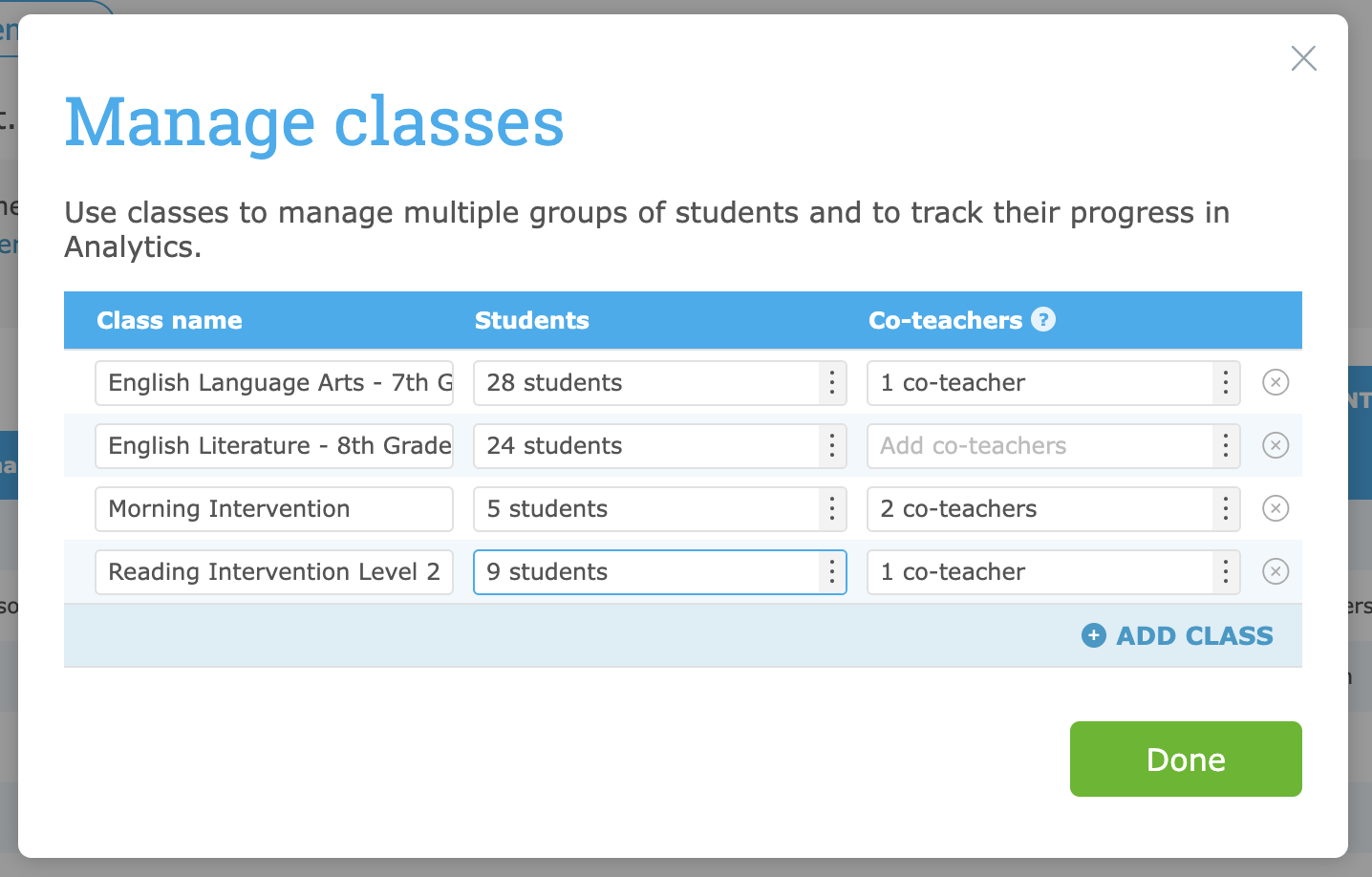
Task: Edit the Morning Intervention class name field
Action: coord(274,509)
